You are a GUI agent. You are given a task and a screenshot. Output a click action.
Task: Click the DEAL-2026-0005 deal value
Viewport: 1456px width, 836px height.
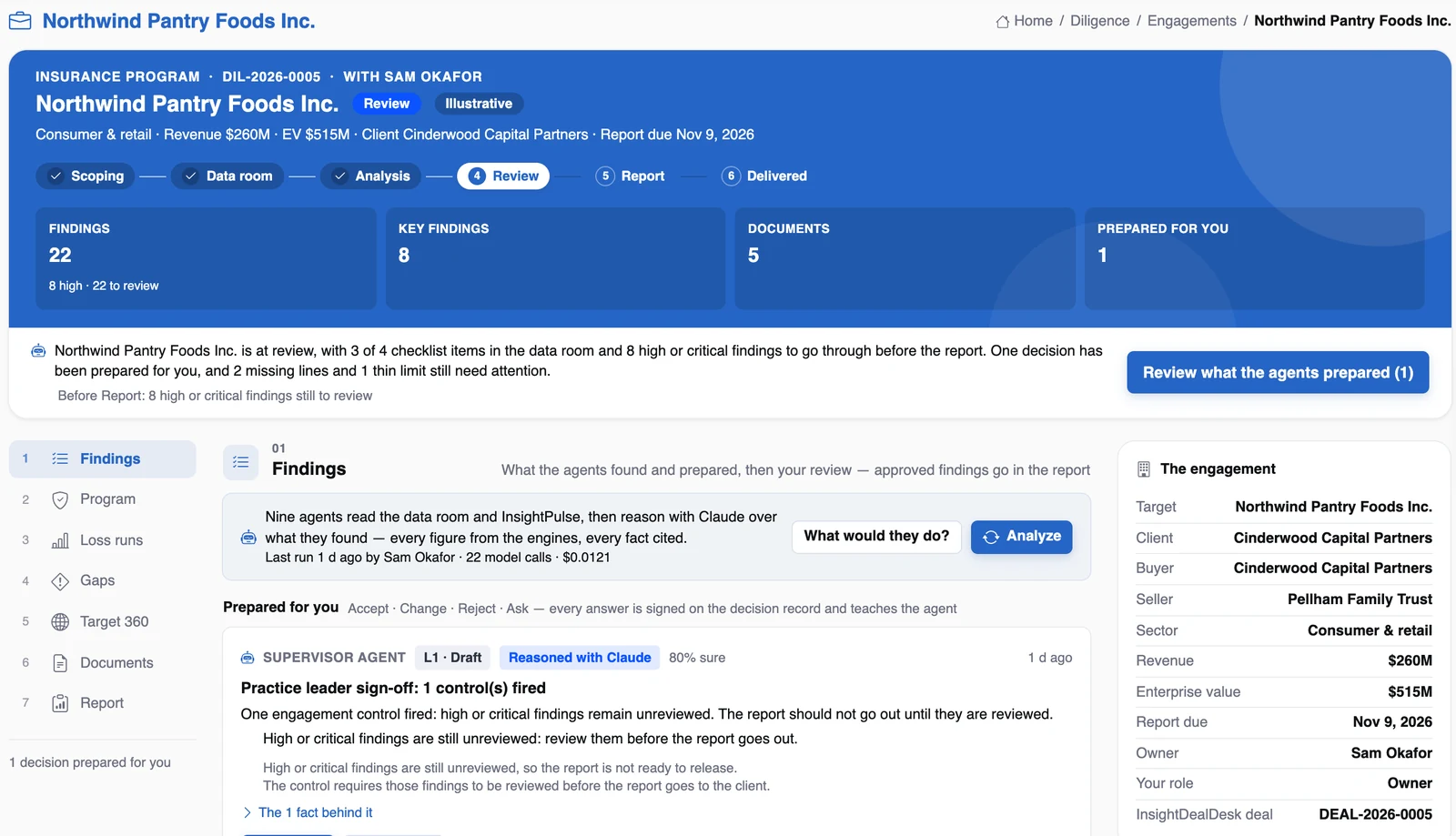coord(1375,814)
